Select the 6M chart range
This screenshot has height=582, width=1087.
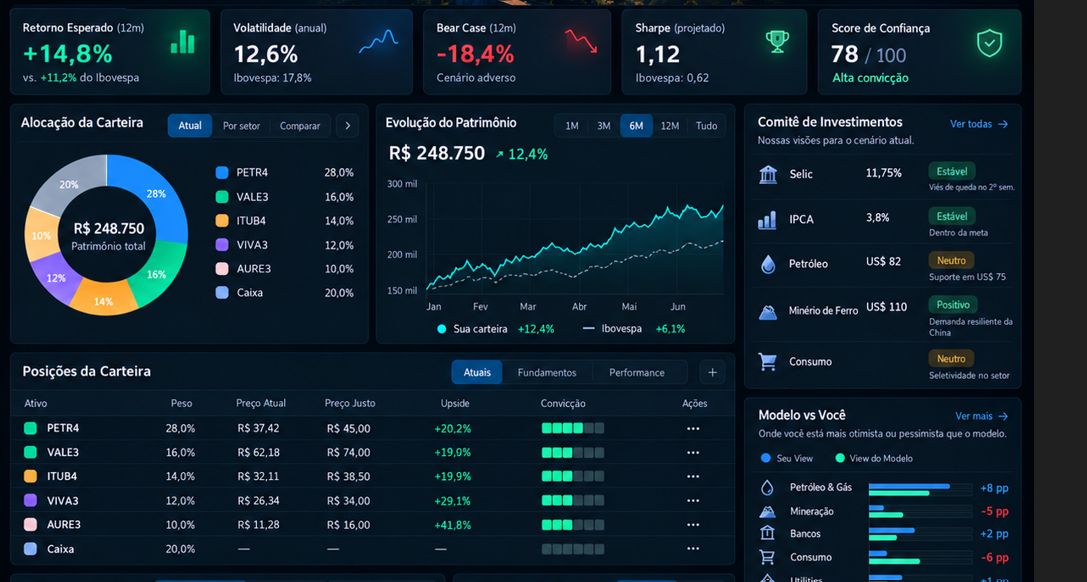636,126
